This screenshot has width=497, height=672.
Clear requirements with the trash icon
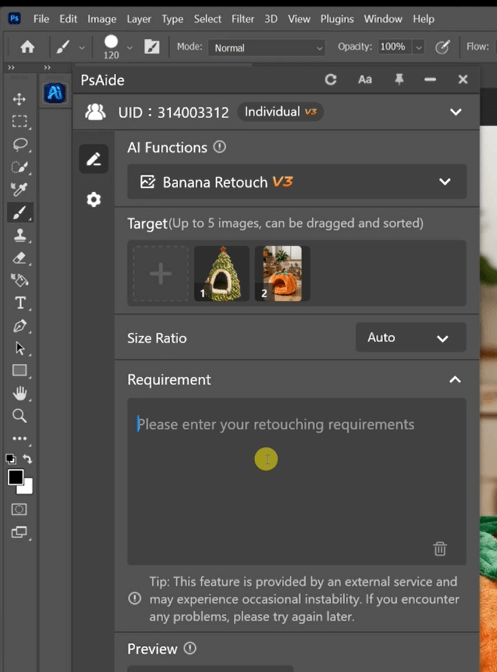[440, 549]
